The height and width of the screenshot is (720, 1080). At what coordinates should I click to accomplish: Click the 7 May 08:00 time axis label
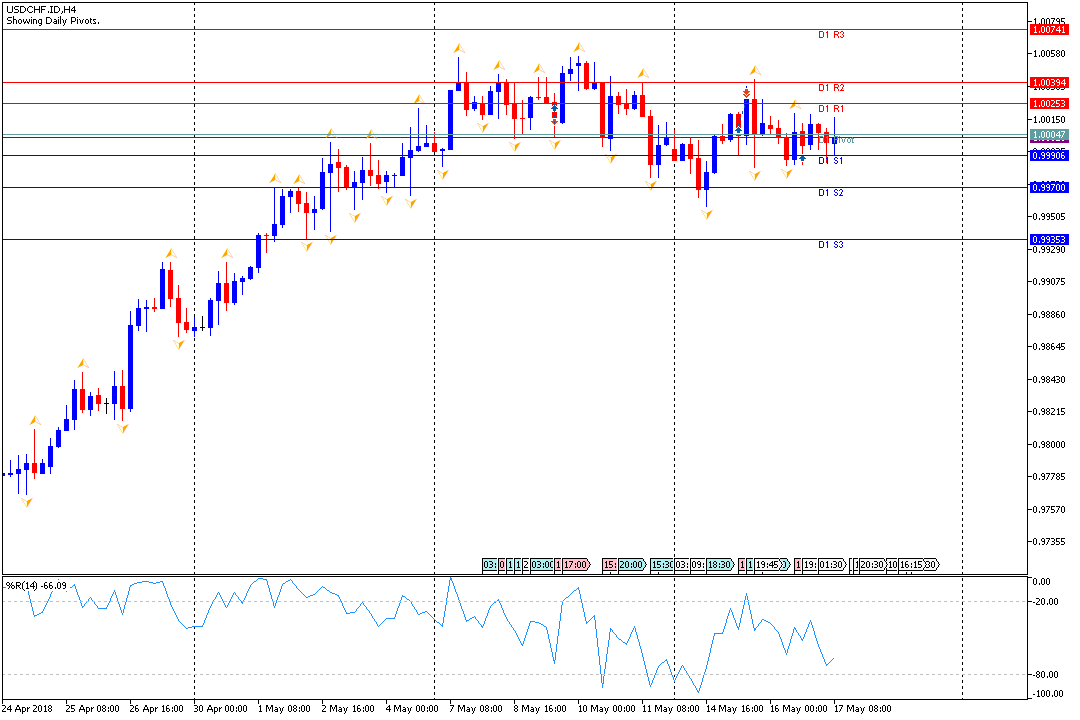pos(476,708)
